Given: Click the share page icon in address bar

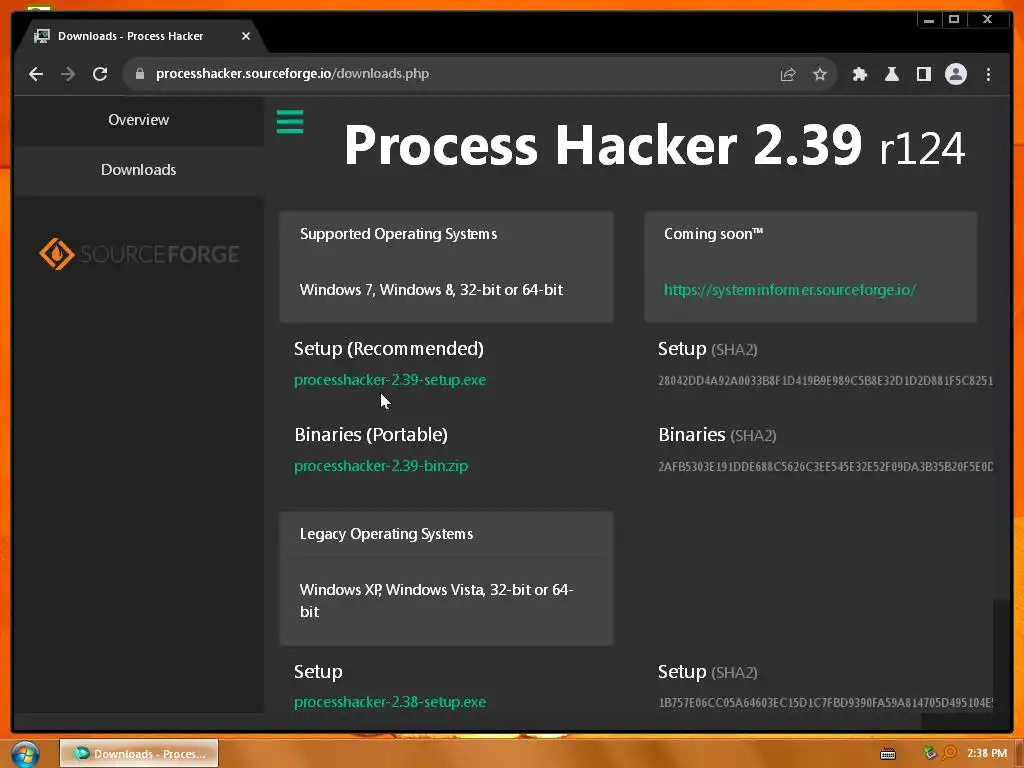Looking at the screenshot, I should (x=788, y=74).
